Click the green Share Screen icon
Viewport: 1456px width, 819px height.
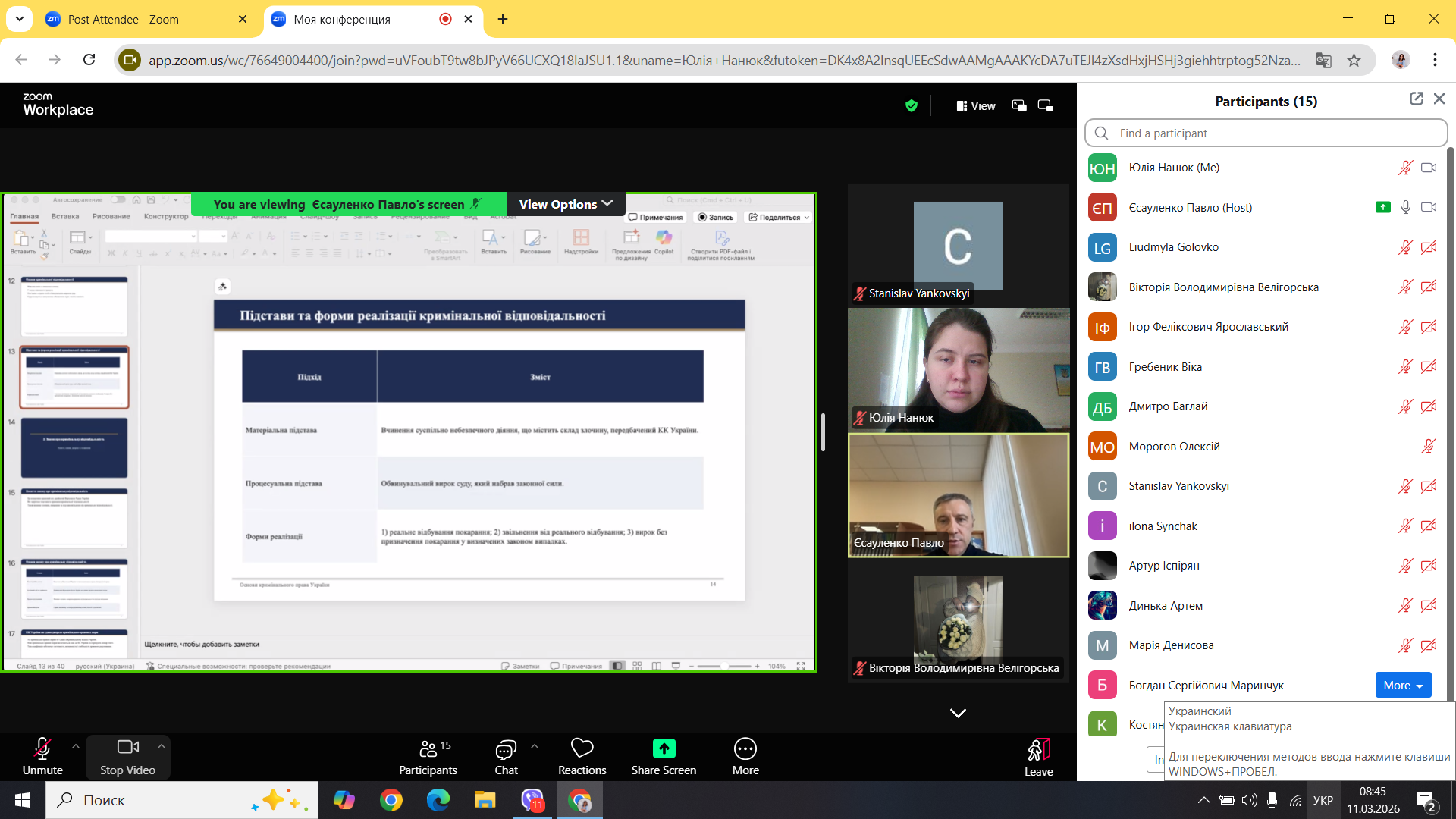point(664,748)
